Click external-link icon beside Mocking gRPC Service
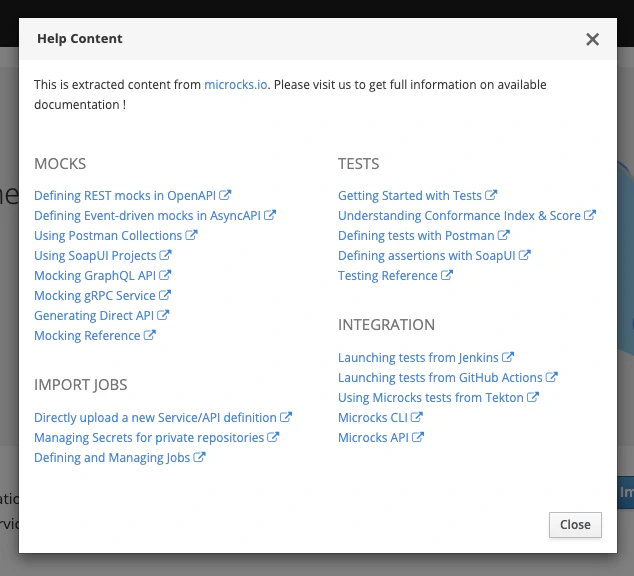Image resolution: width=634 pixels, height=576 pixels. (166, 296)
